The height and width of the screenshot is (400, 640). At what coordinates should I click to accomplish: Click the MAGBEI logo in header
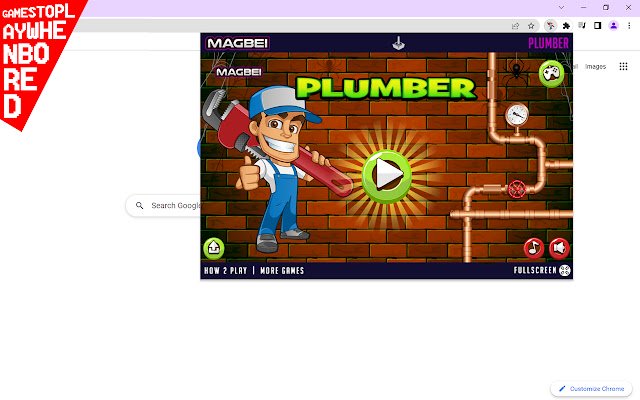click(x=238, y=43)
